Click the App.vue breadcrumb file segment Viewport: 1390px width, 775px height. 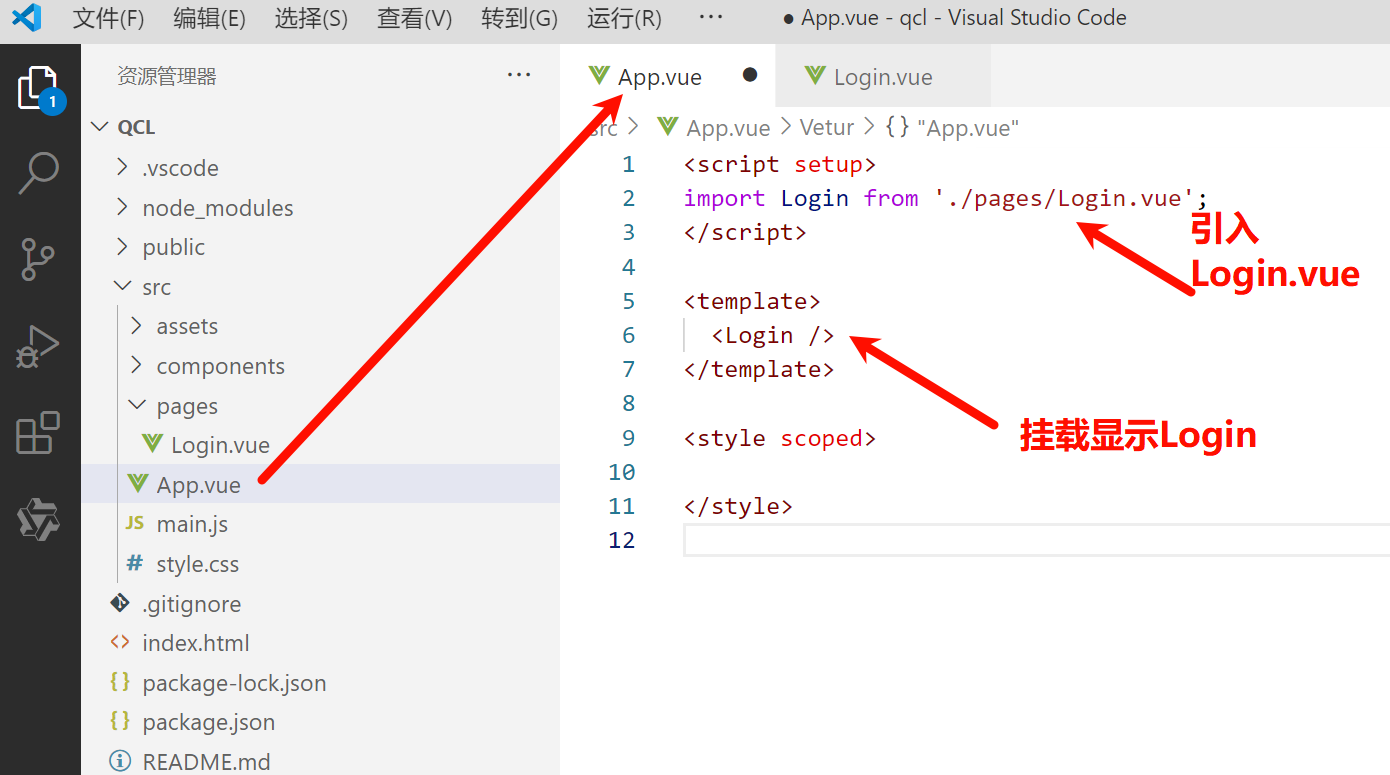(x=728, y=127)
